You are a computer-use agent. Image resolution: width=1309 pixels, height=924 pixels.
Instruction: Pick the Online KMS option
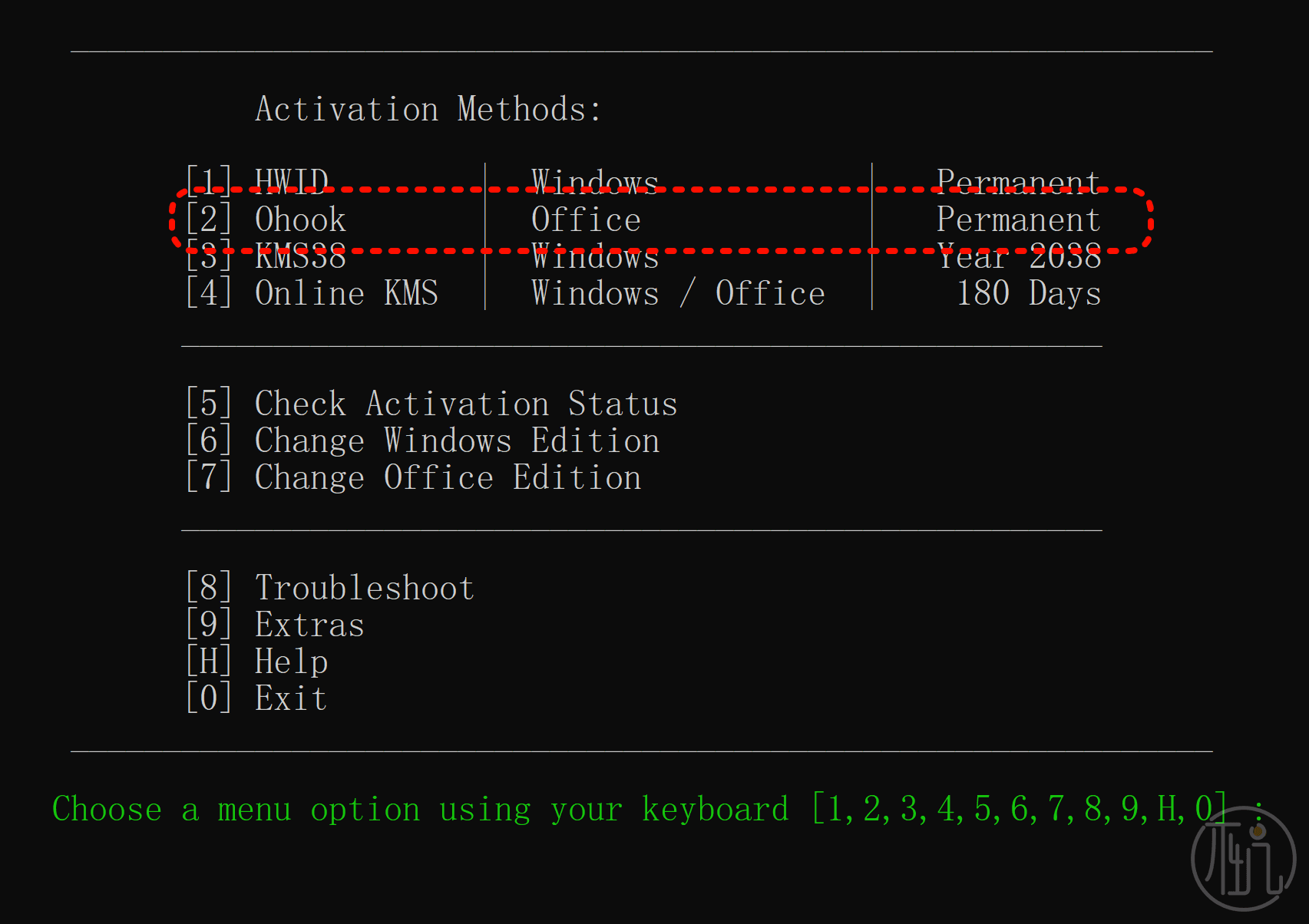point(345,293)
